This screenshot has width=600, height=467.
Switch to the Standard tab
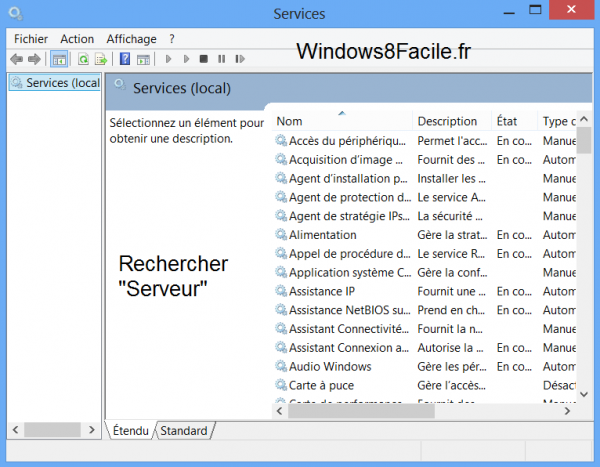pyautogui.click(x=184, y=431)
